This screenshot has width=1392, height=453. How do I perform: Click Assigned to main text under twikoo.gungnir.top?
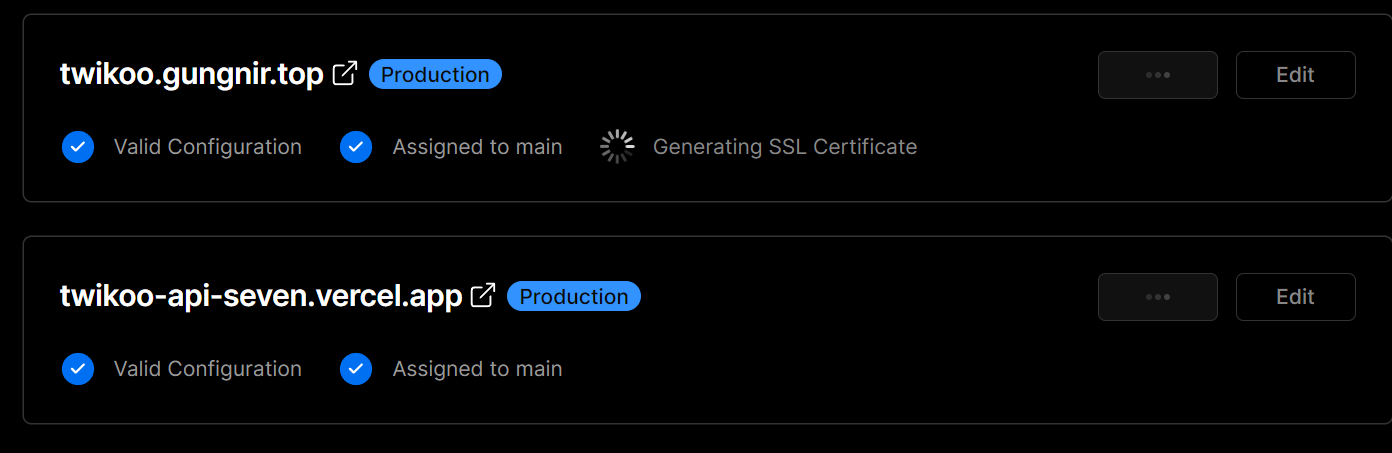(x=477, y=147)
